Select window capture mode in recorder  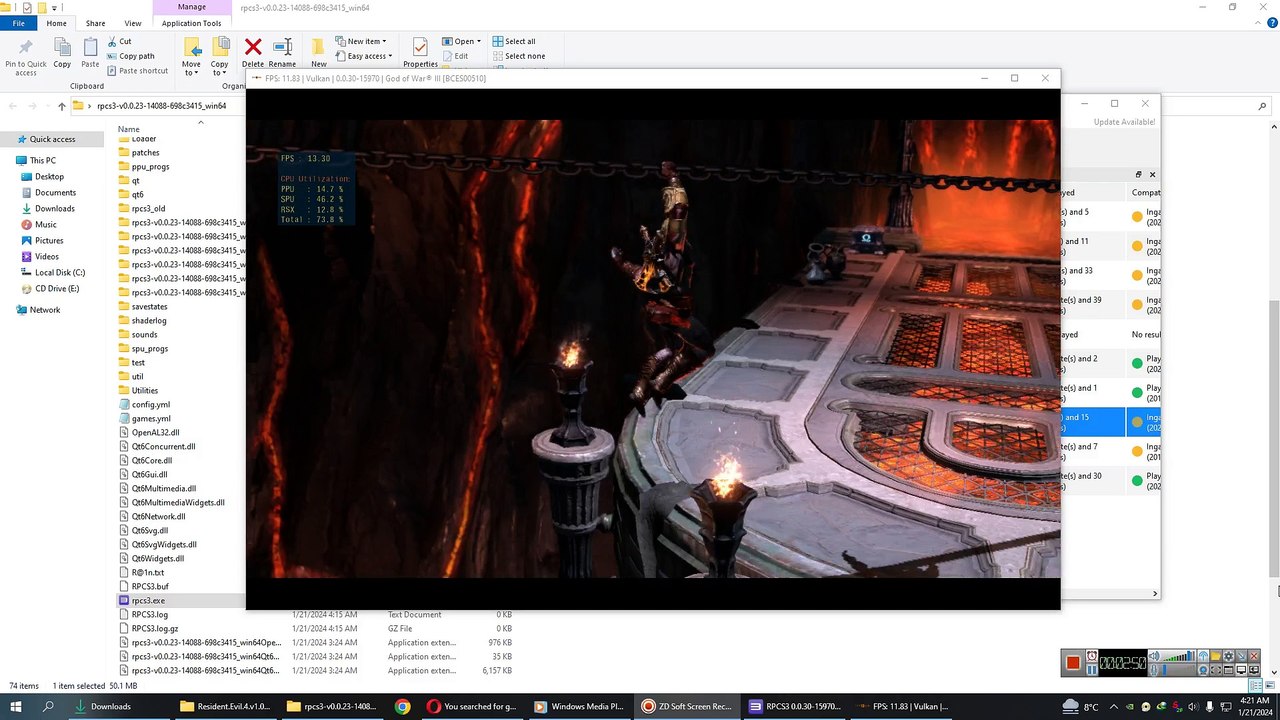click(x=1228, y=670)
